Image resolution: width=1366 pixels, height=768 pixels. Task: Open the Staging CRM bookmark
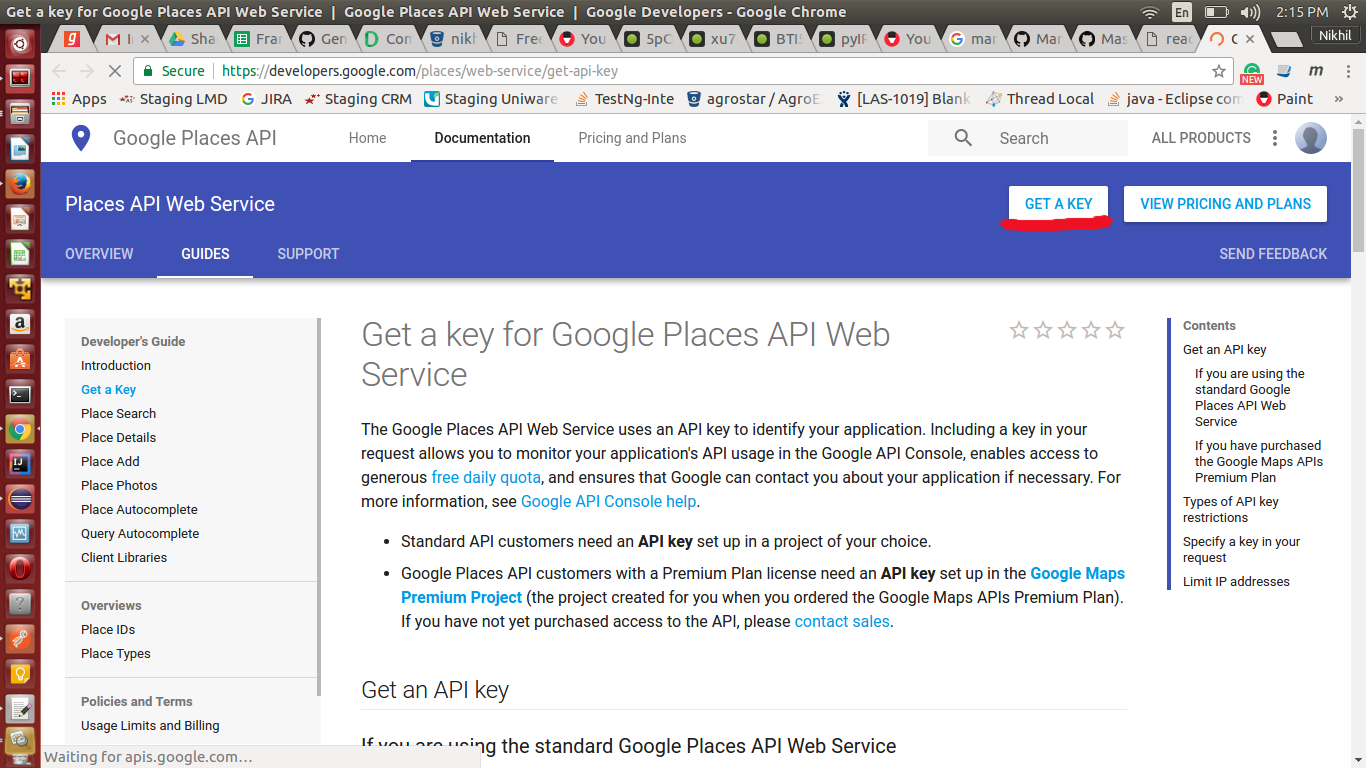pos(358,99)
